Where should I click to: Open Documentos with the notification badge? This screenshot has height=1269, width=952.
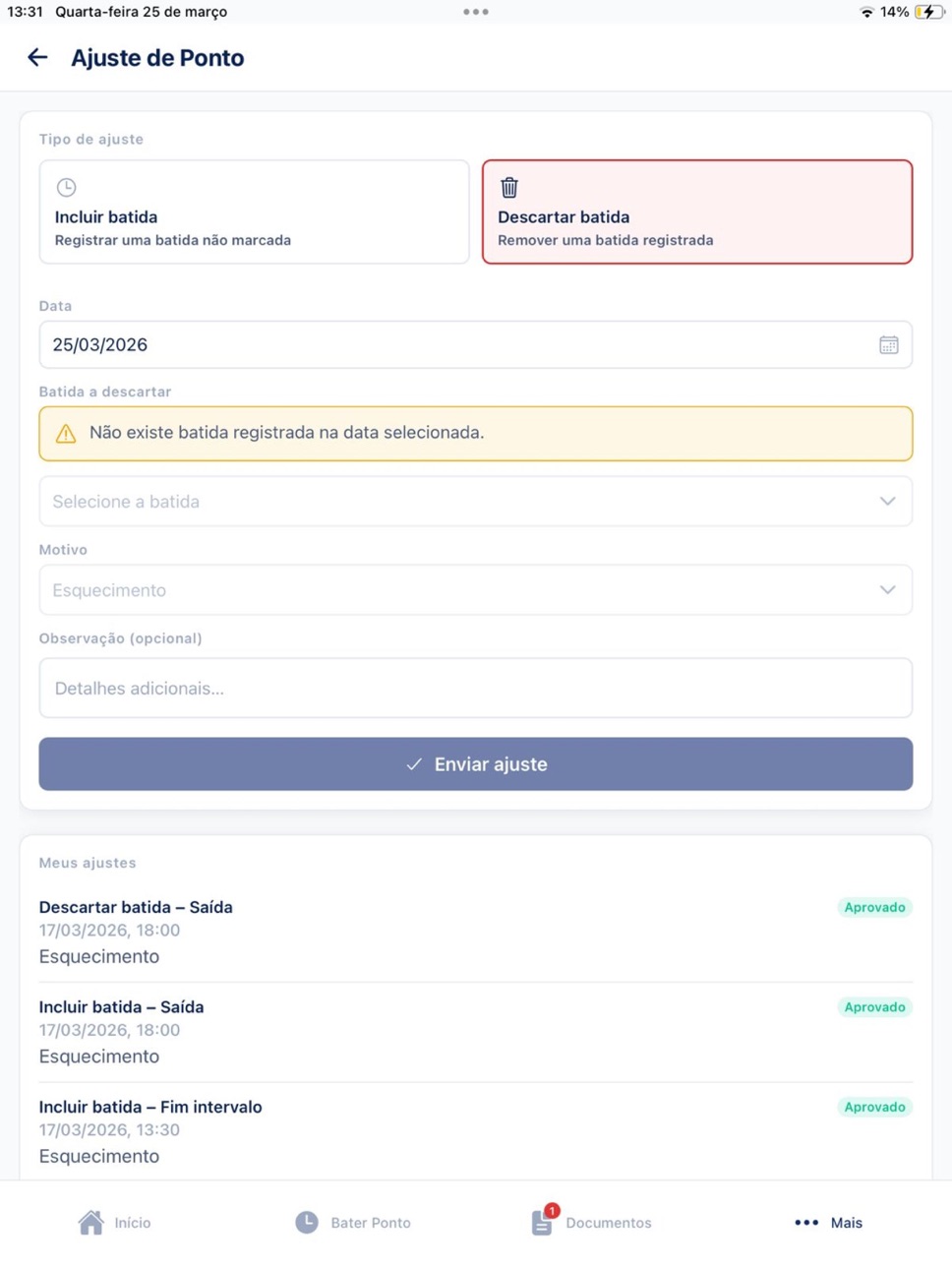(x=592, y=1222)
